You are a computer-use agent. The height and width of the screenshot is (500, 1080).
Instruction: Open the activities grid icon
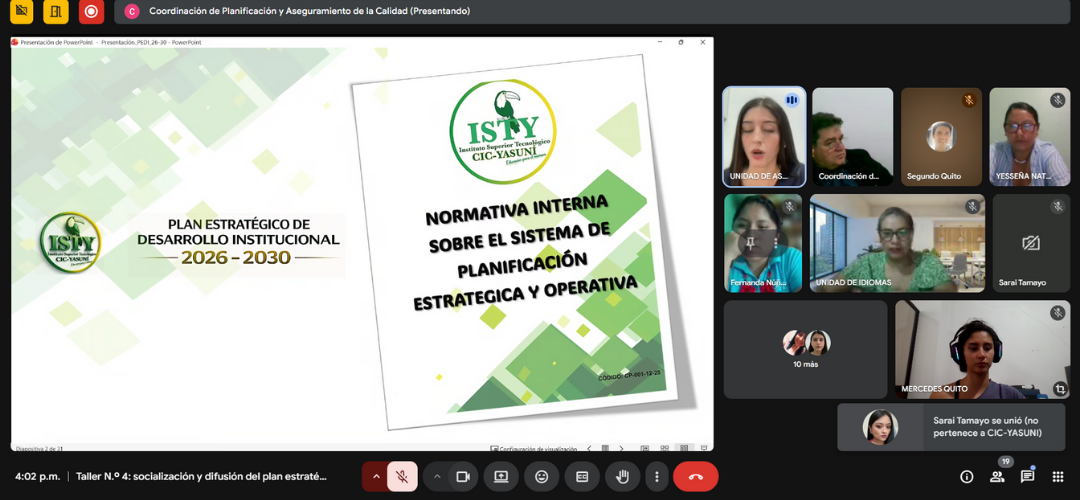(1057, 477)
